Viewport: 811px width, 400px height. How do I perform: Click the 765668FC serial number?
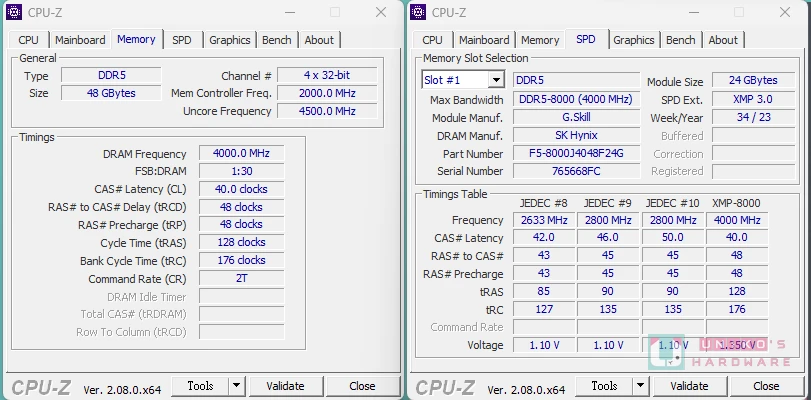coord(576,171)
